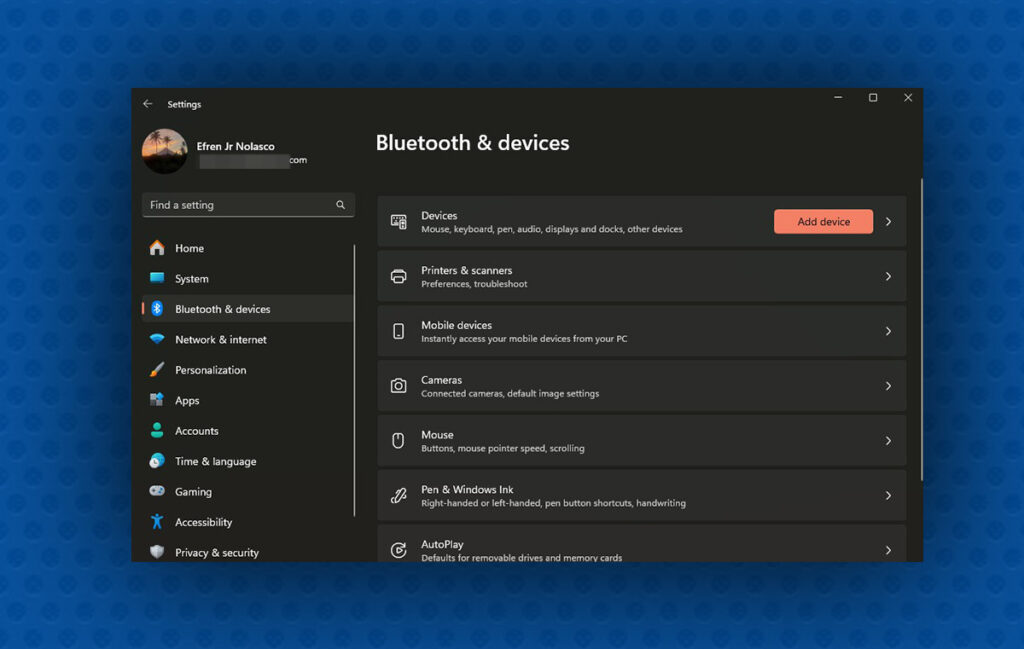
Task: Click the Efren Jr Nolasco account name
Action: click(235, 146)
